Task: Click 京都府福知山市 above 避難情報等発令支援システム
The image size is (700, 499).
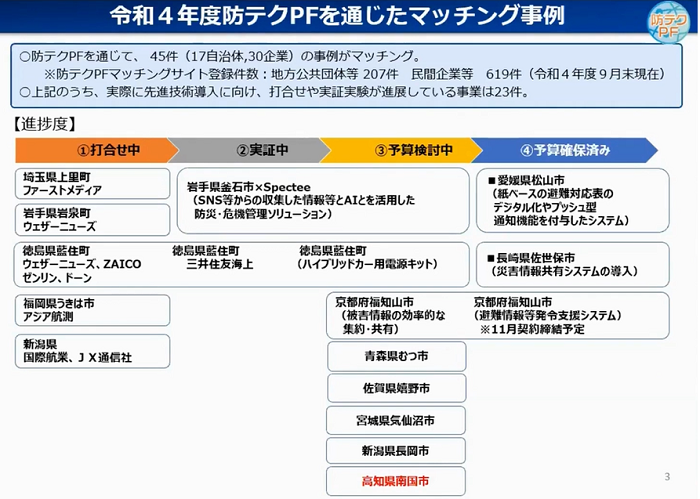Action: tap(512, 302)
